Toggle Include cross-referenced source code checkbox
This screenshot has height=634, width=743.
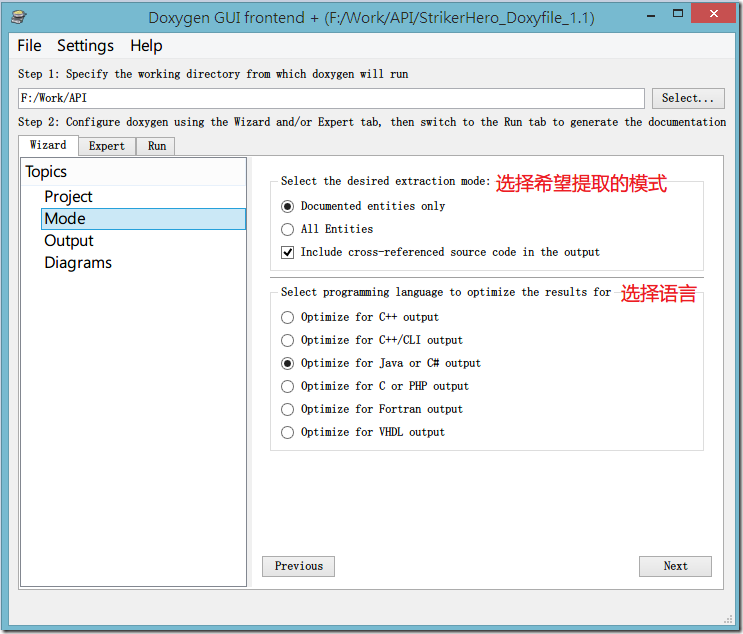pos(287,252)
